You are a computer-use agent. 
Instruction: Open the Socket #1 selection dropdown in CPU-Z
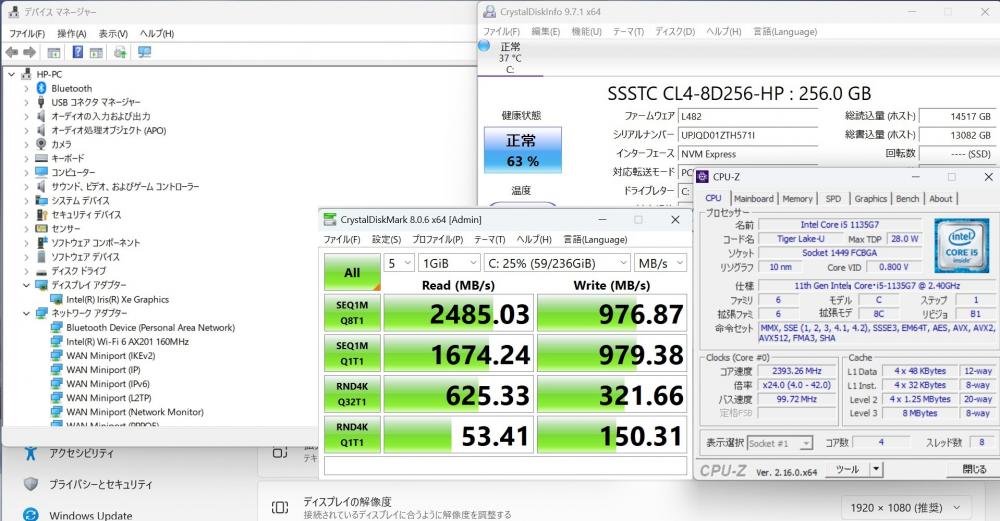point(780,443)
